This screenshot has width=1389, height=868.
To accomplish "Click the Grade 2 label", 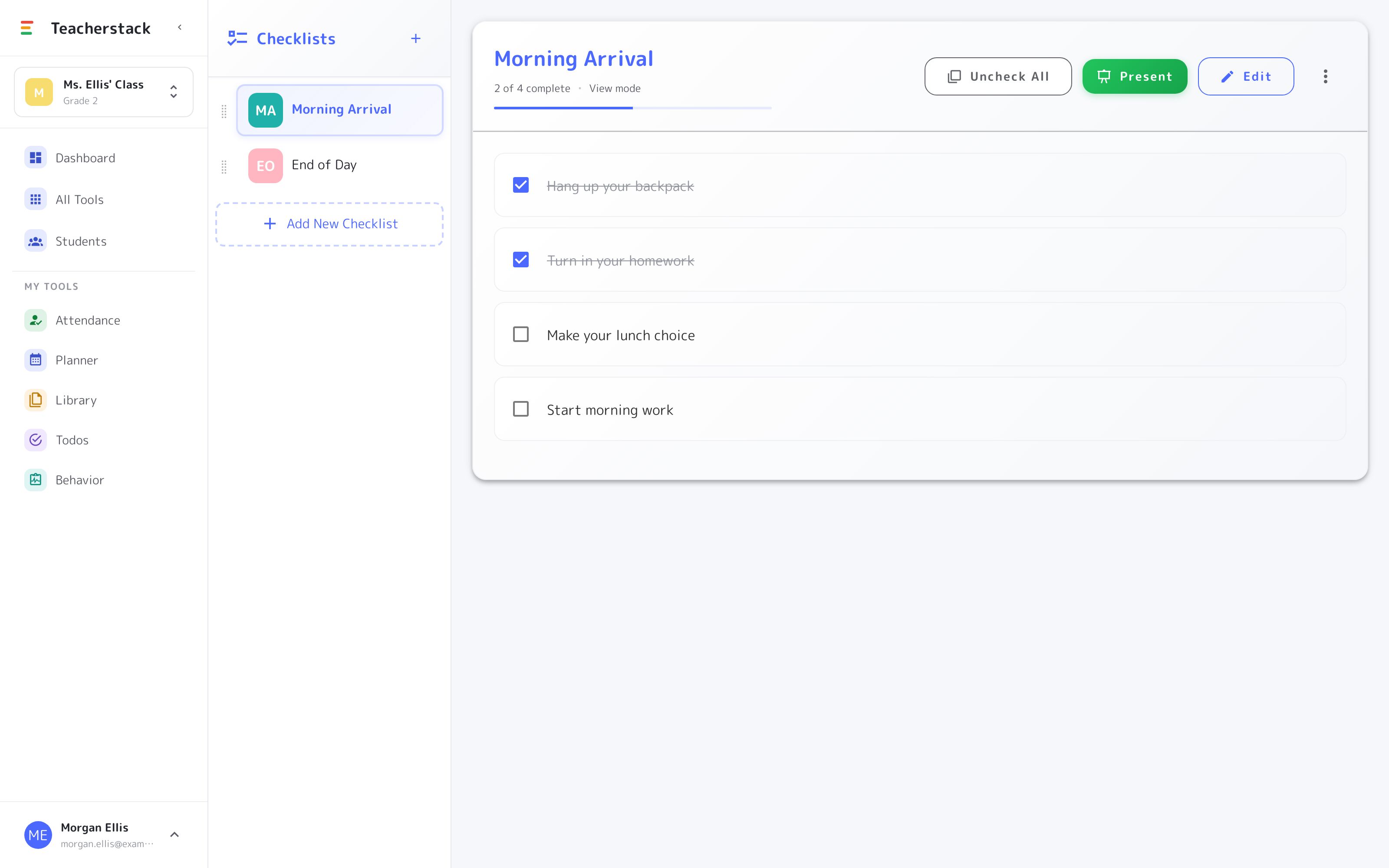I will (x=80, y=101).
